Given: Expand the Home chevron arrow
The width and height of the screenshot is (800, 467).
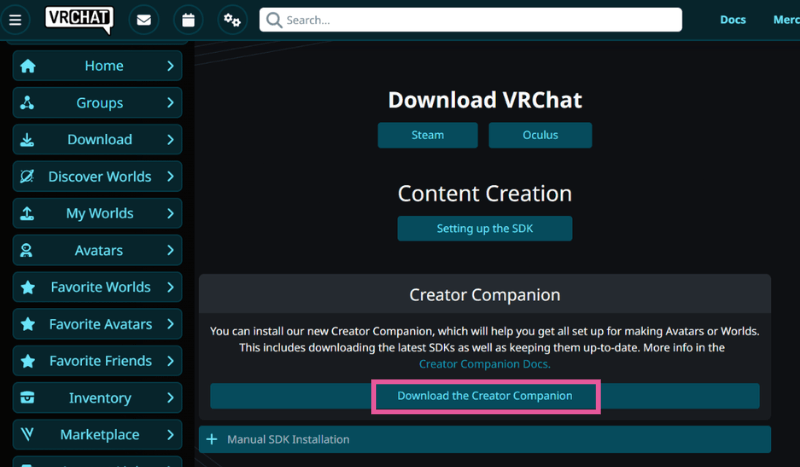Looking at the screenshot, I should point(170,66).
